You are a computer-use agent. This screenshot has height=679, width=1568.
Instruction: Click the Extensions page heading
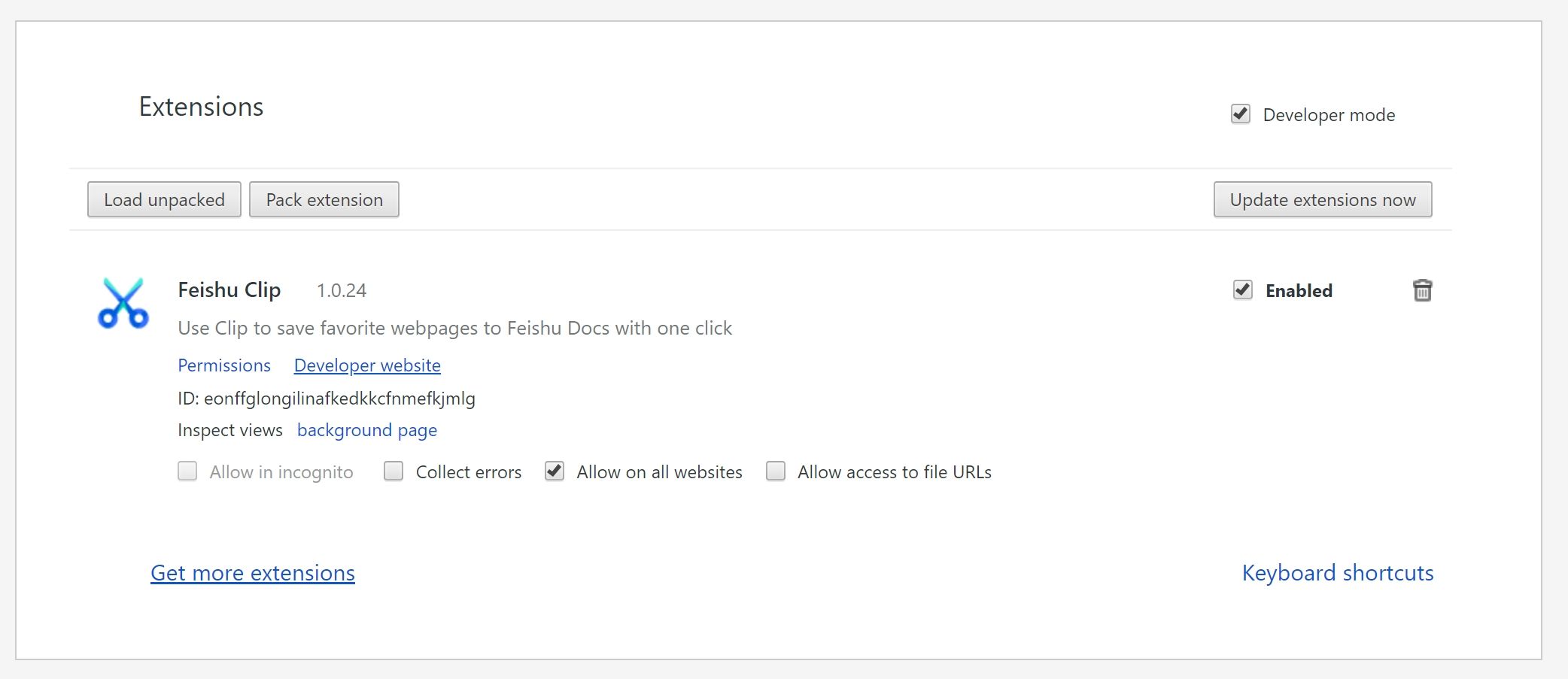click(x=202, y=107)
